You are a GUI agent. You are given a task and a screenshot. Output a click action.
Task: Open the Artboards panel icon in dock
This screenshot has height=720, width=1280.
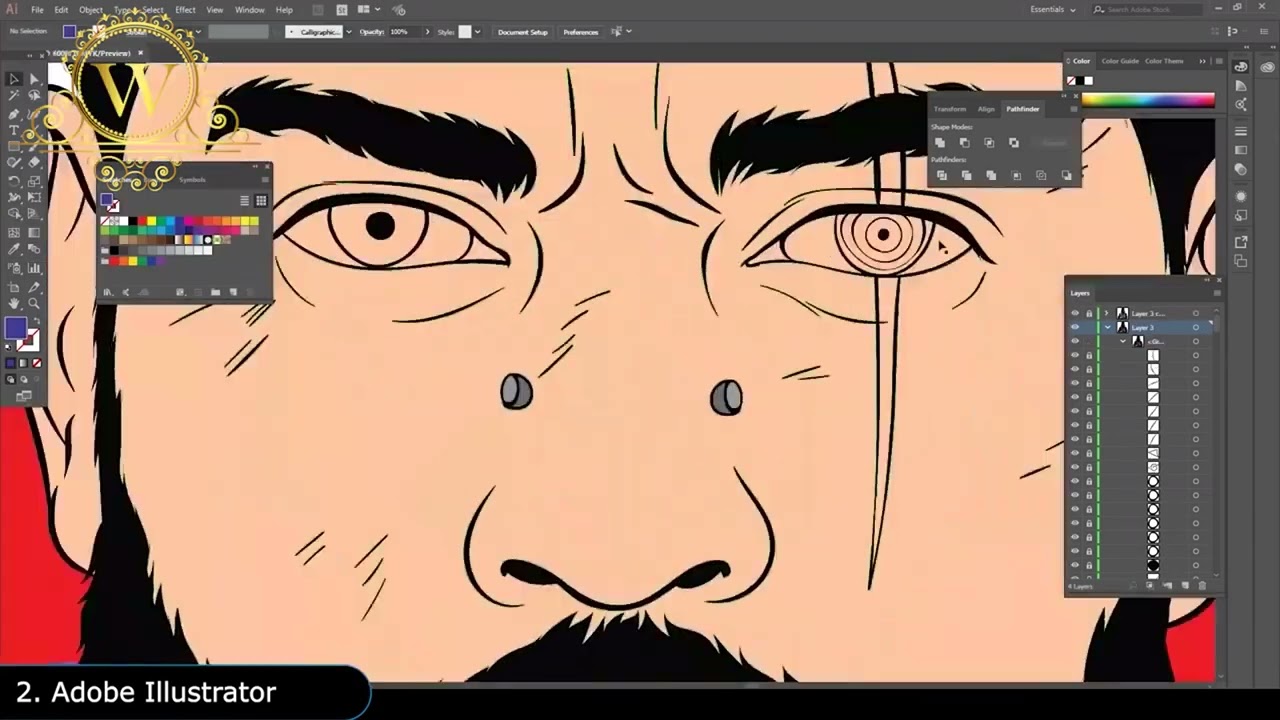(1241, 262)
